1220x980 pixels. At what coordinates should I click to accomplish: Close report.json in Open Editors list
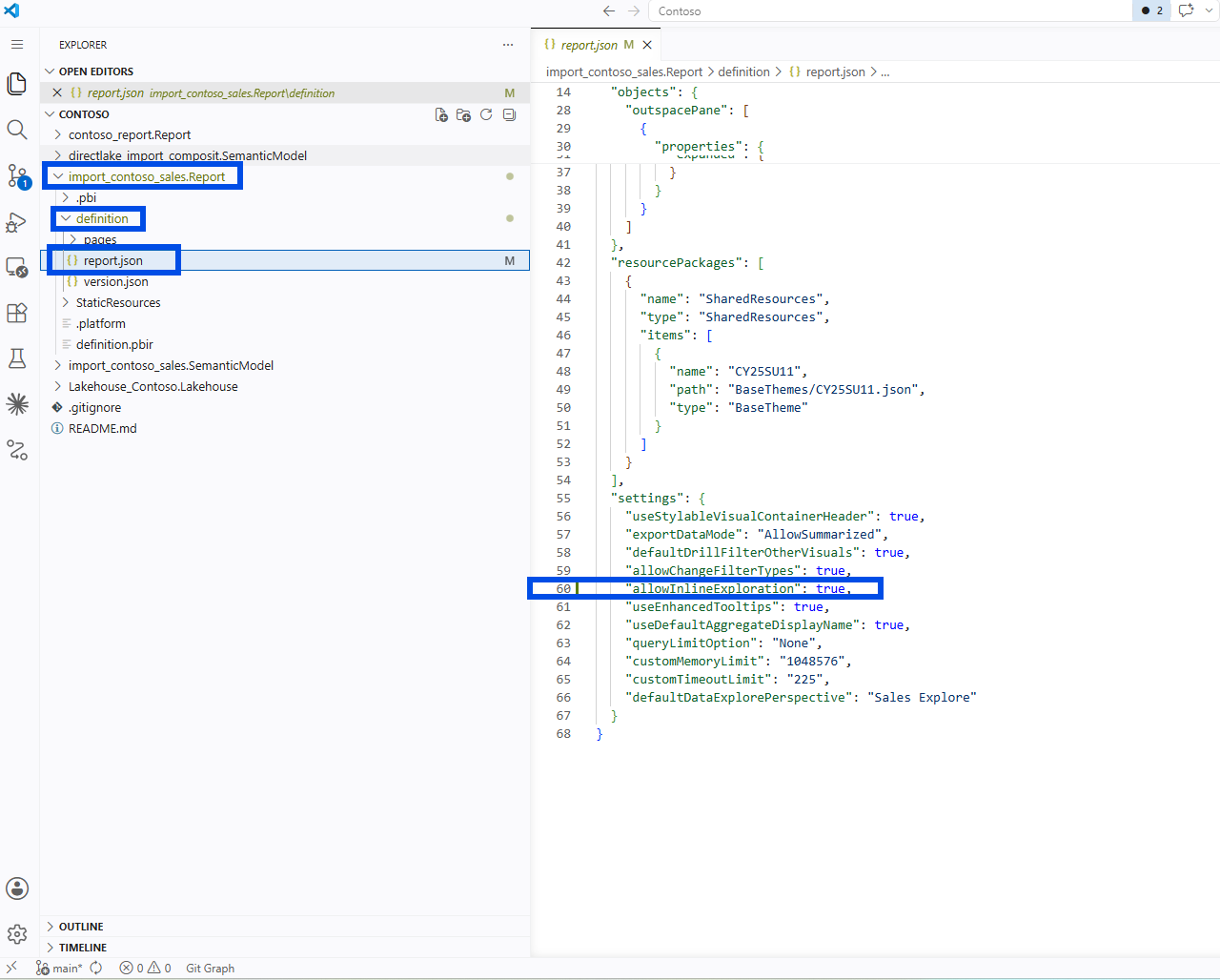(x=57, y=92)
